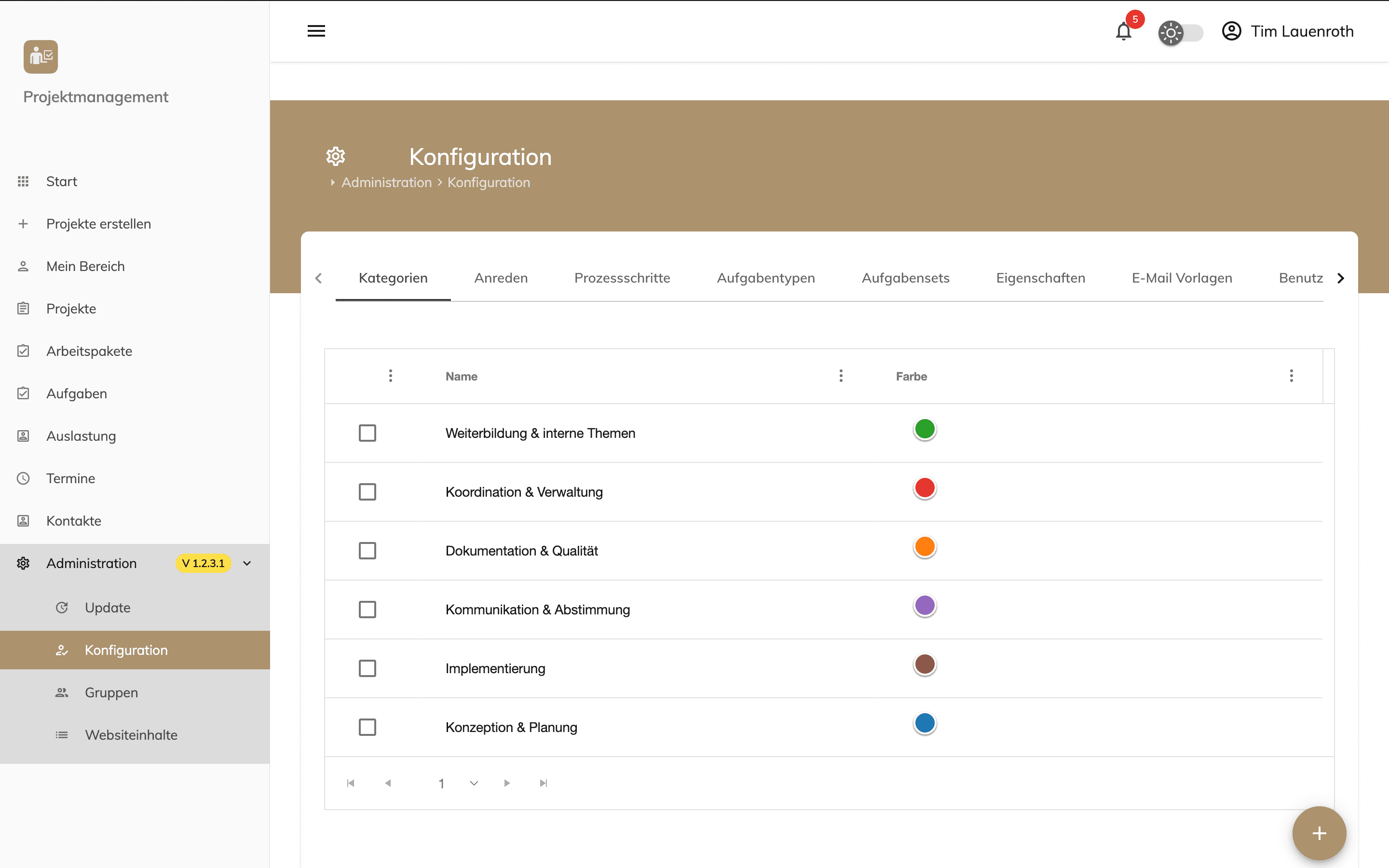The image size is (1389, 868).
Task: Click the Kontakte sidebar icon
Action: [23, 521]
